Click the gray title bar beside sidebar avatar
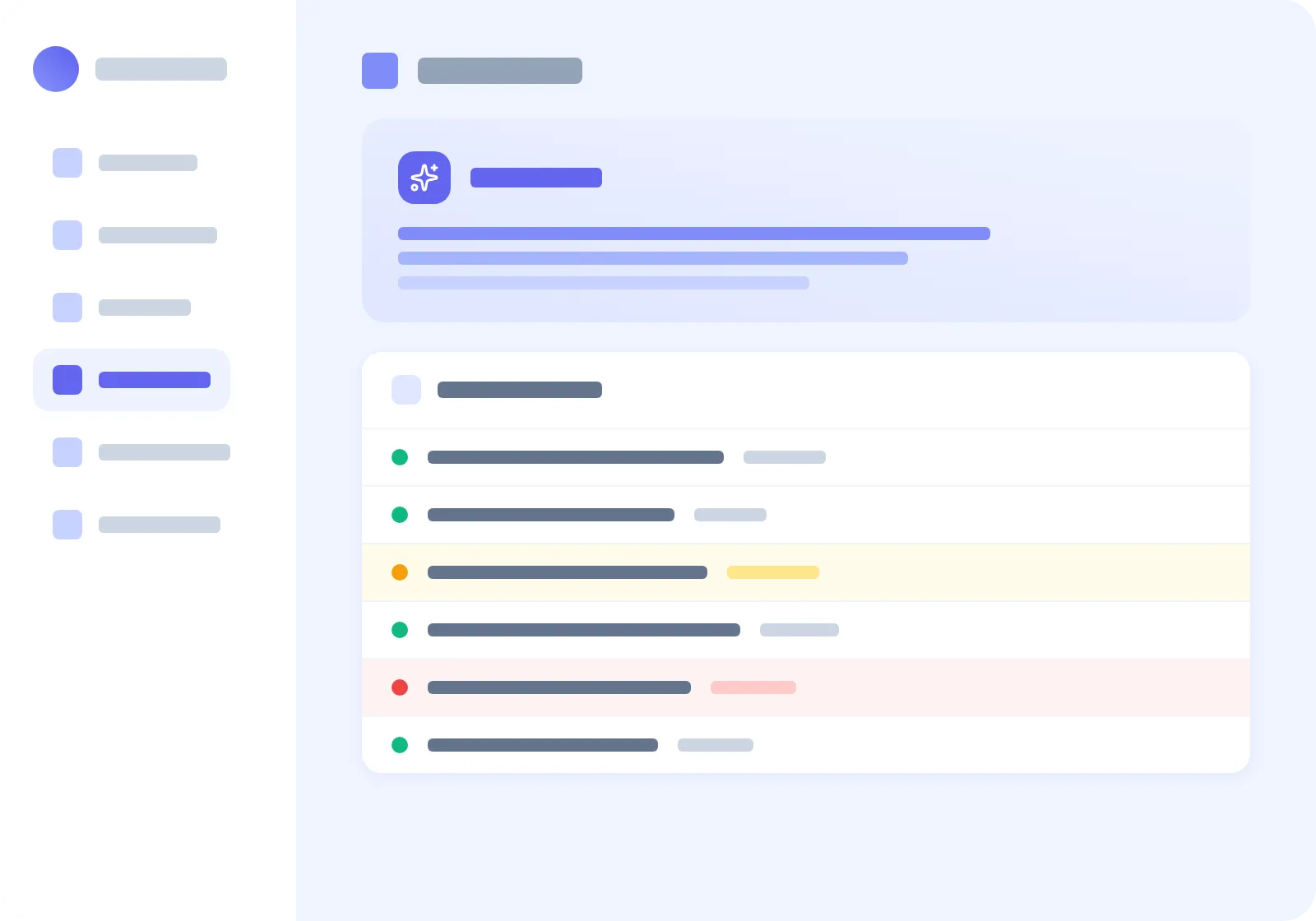This screenshot has height=921, width=1316. click(x=161, y=69)
